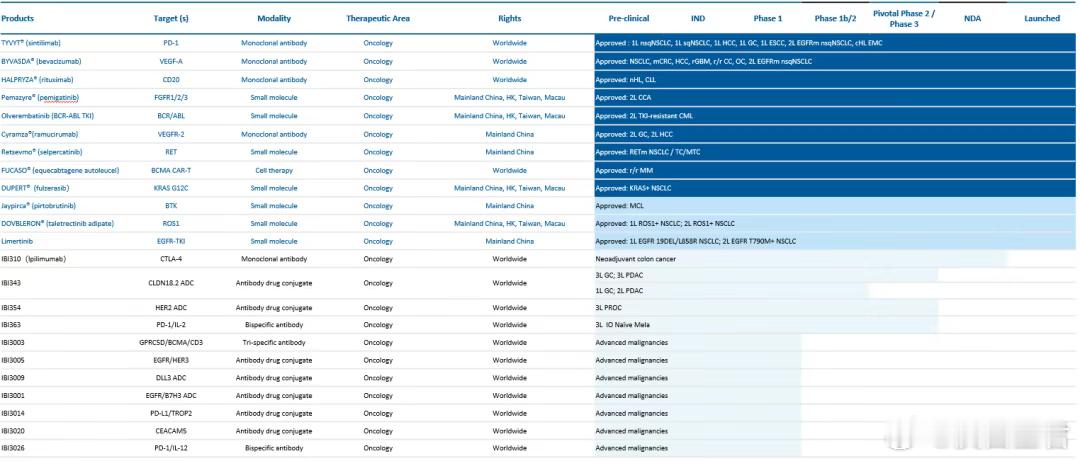The image size is (1080, 461).
Task: Select the Retsevmo (selpercatinib) product name
Action: pyautogui.click(x=41, y=152)
